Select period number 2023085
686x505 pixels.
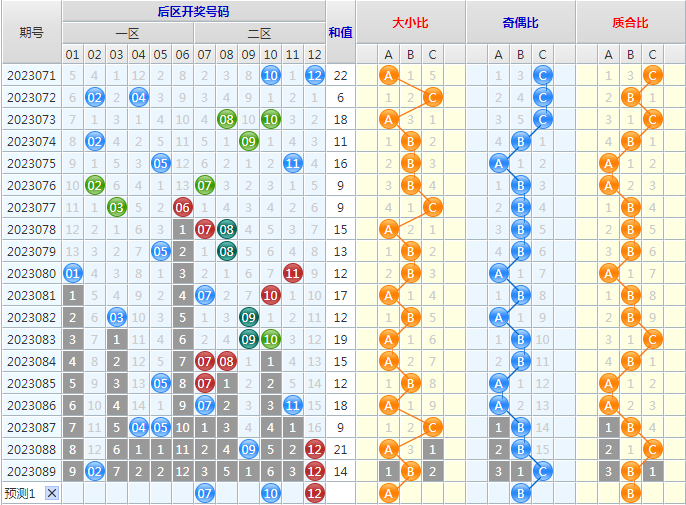(32, 383)
